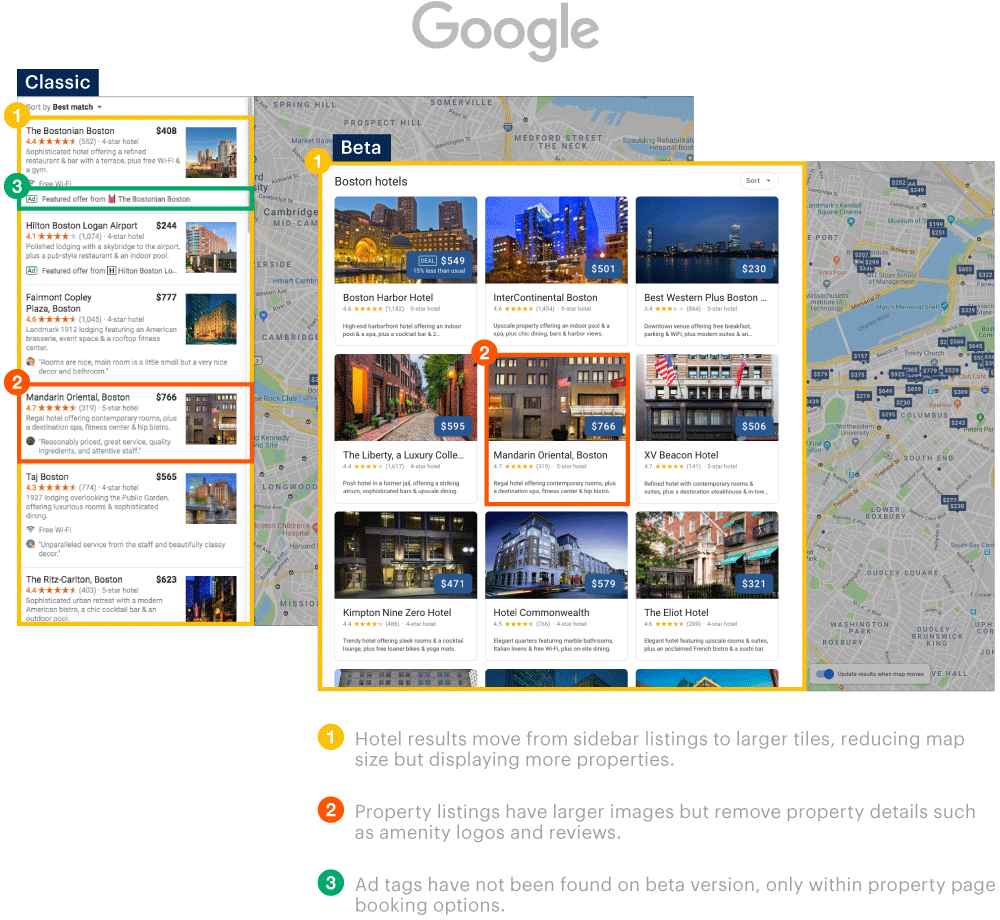Click the Hatch Memorial Shell marker on map

[x=946, y=307]
